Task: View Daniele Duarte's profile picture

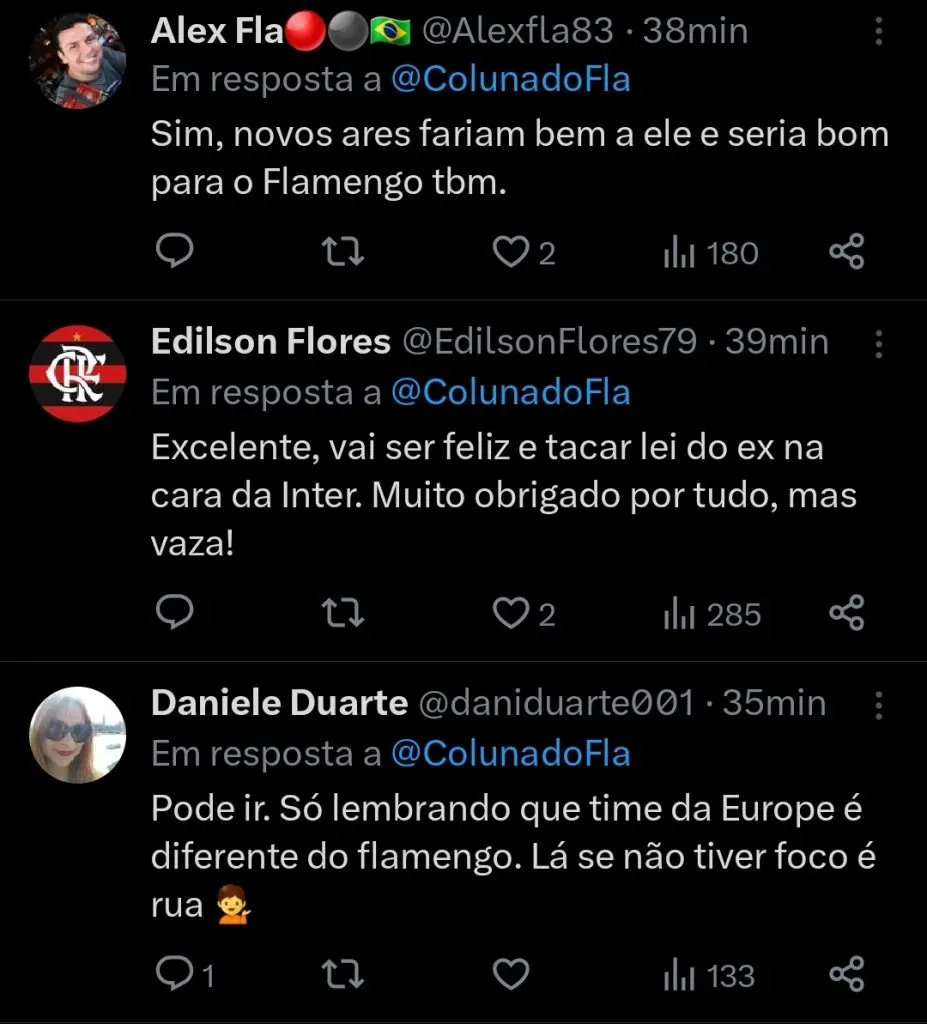Action: (78, 735)
